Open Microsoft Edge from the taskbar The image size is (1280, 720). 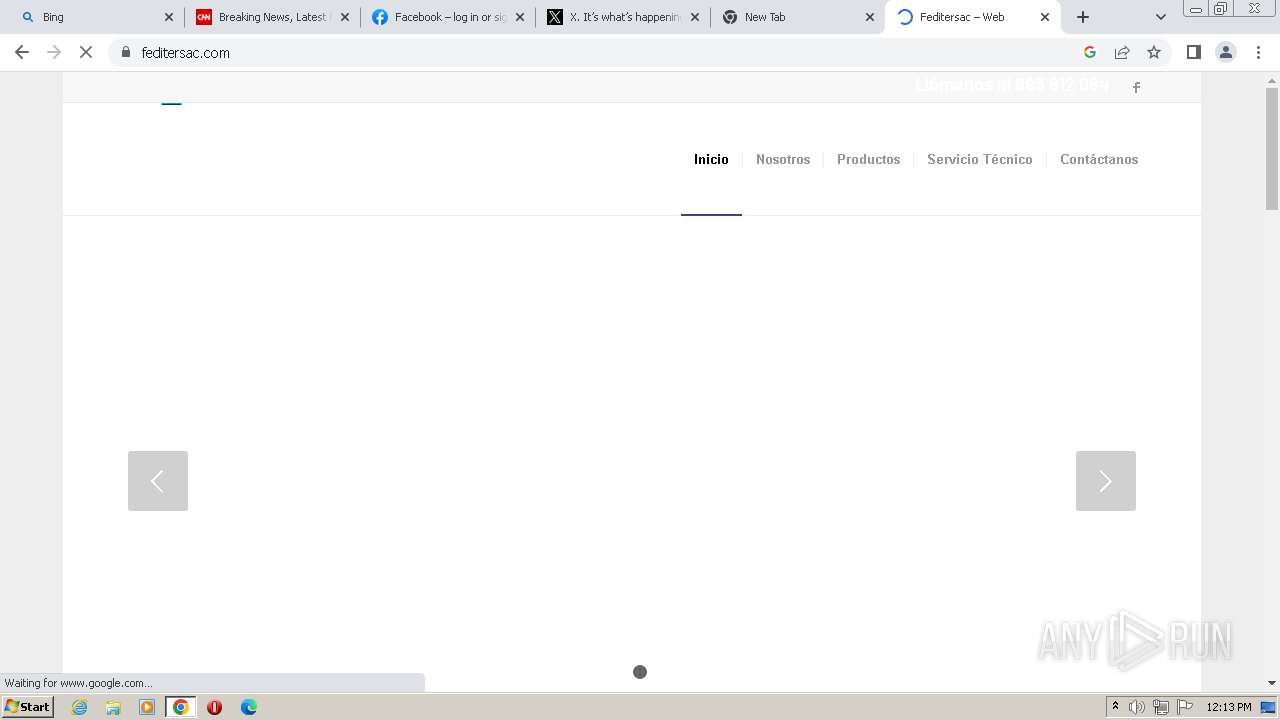tap(249, 707)
